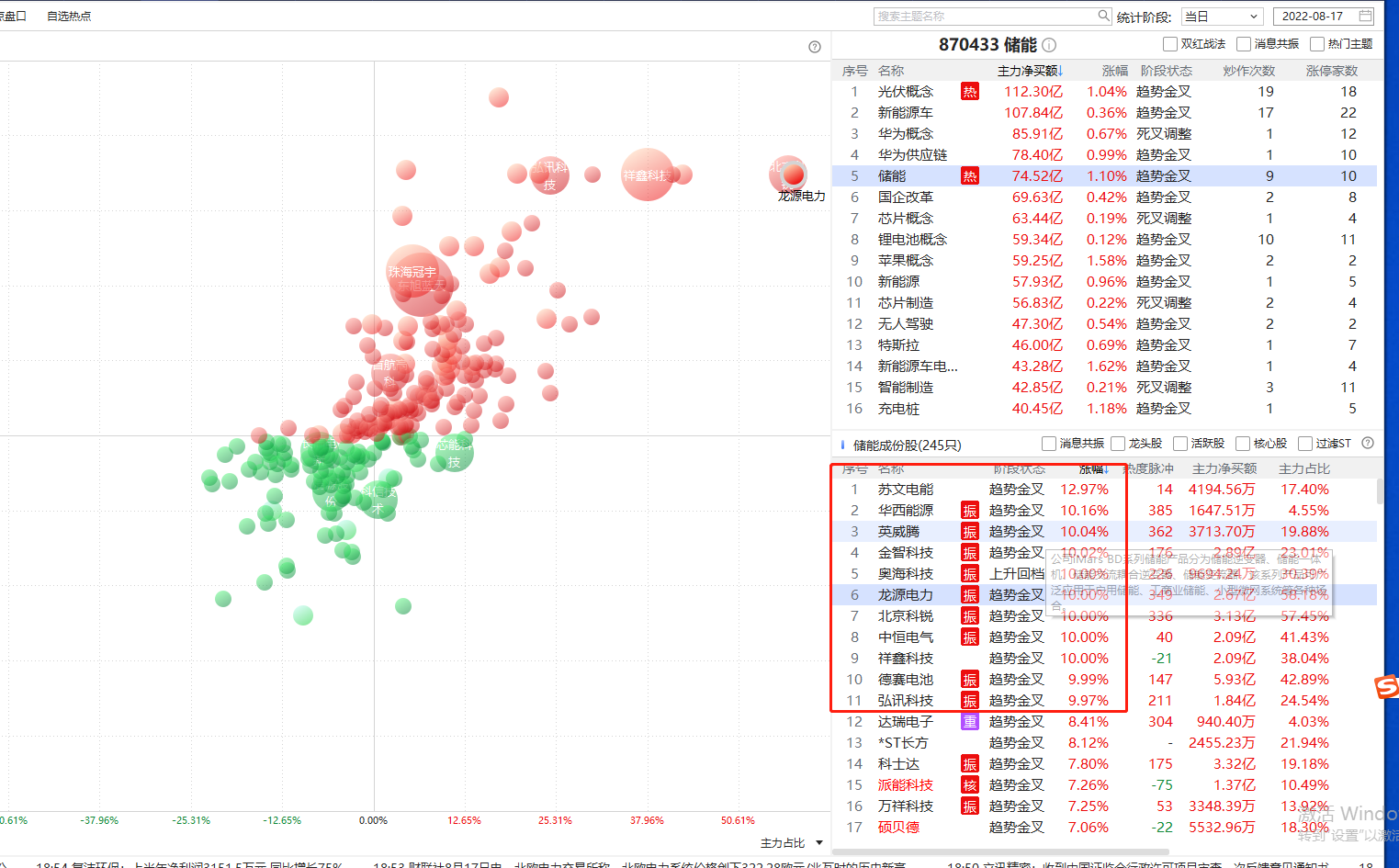Click the 祥鑫科技 bubble in the chart
Screen dimensions: 1399x868
point(647,175)
